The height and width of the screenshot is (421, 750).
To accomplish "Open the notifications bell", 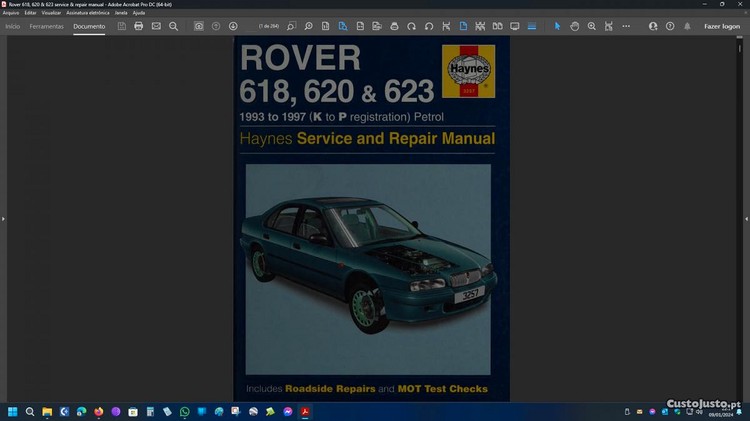I will [687, 26].
